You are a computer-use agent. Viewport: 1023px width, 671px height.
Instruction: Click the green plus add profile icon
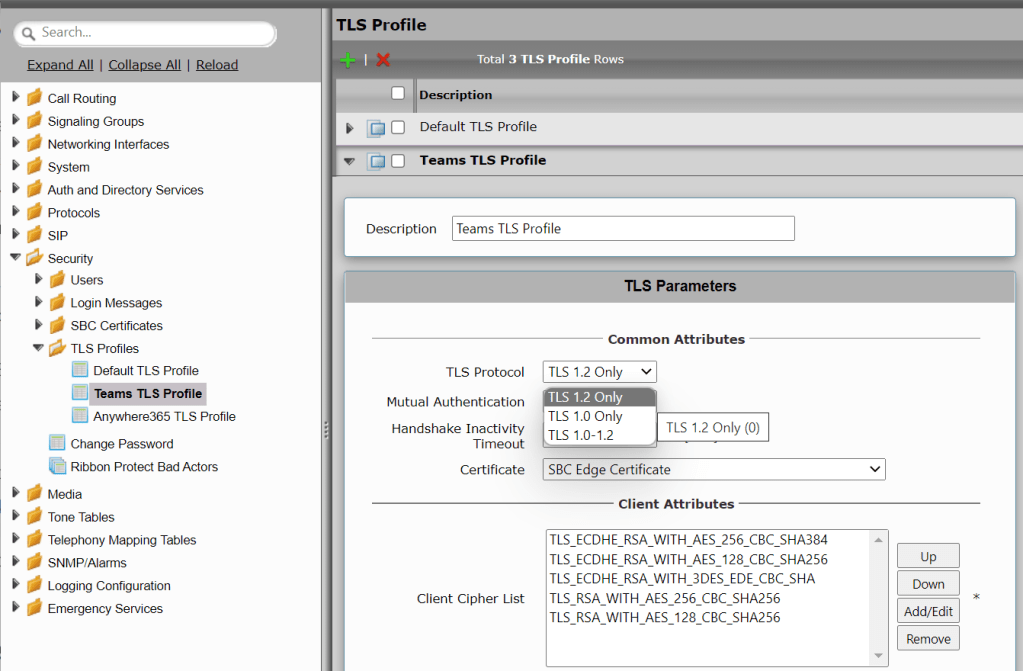pos(347,60)
